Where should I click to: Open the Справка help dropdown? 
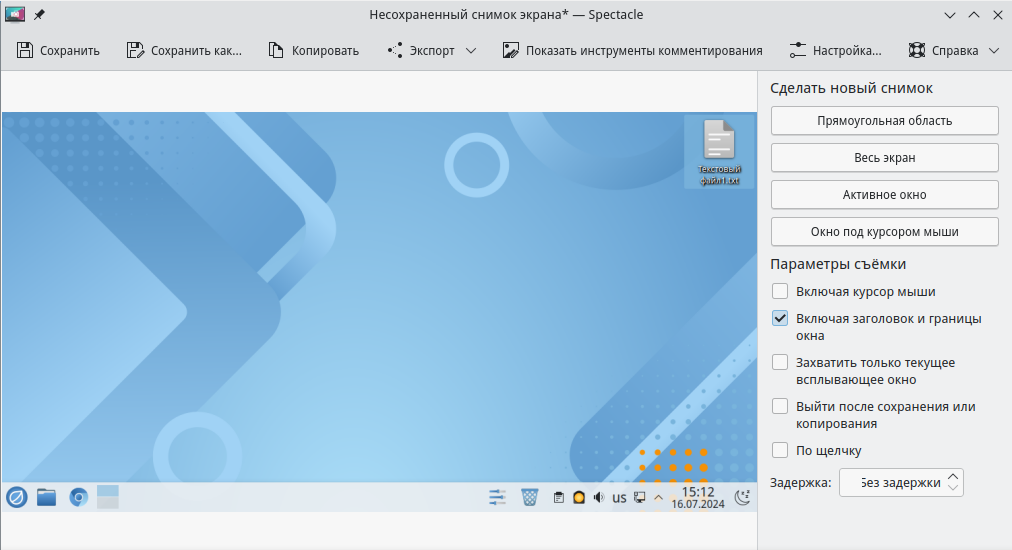953,51
